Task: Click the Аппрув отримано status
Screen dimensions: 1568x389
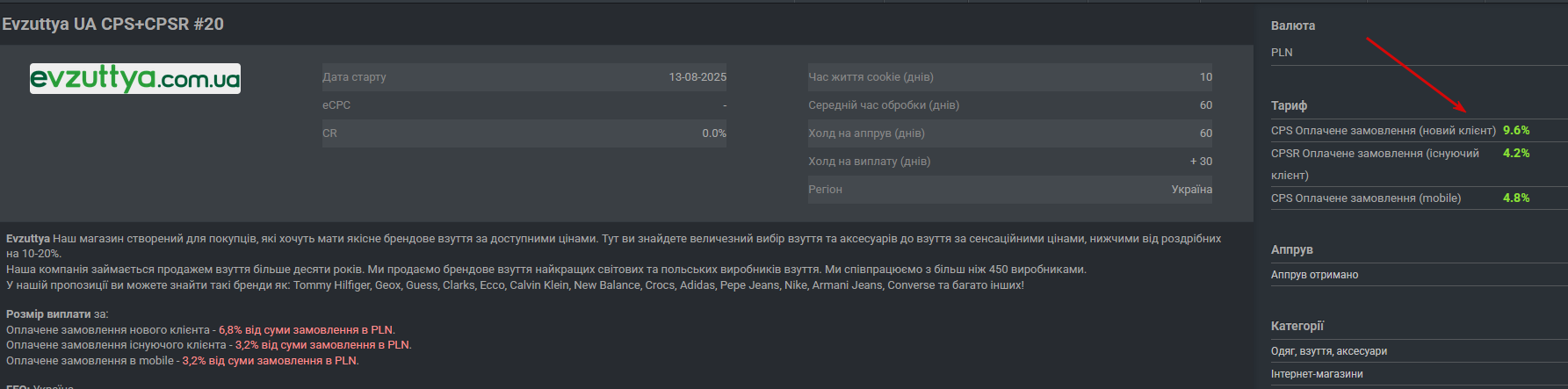Action: [1314, 275]
